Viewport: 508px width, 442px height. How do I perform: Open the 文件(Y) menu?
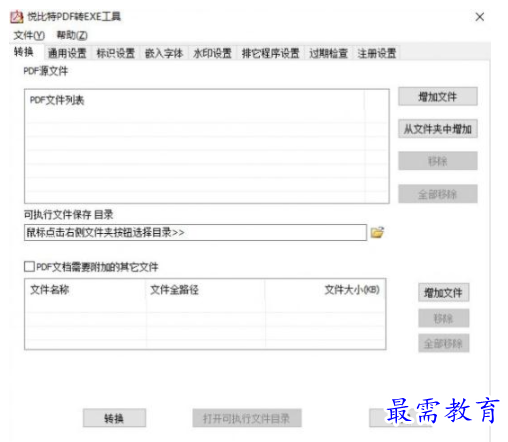29,35
